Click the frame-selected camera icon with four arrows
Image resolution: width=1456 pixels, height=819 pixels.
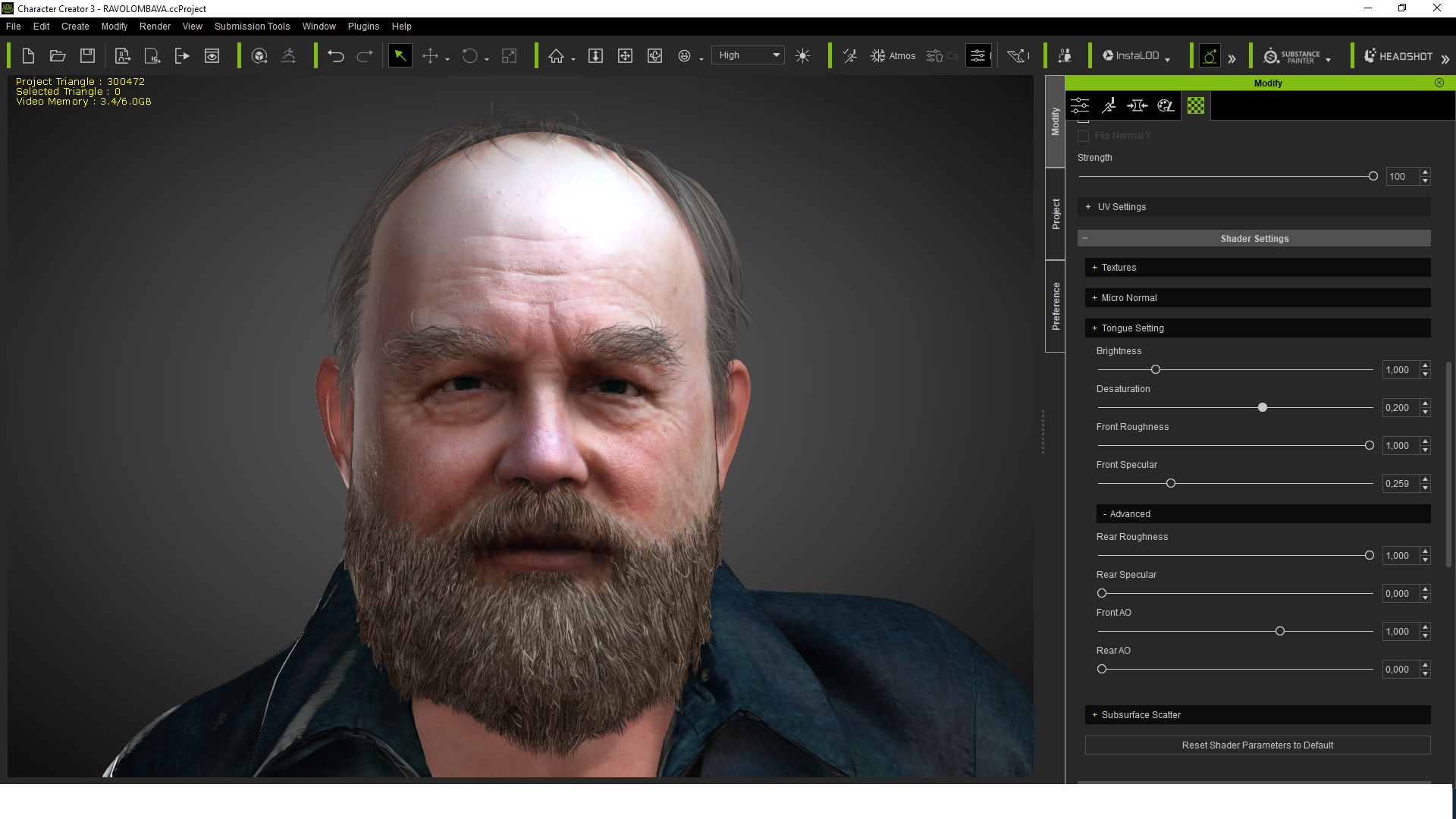coord(625,55)
